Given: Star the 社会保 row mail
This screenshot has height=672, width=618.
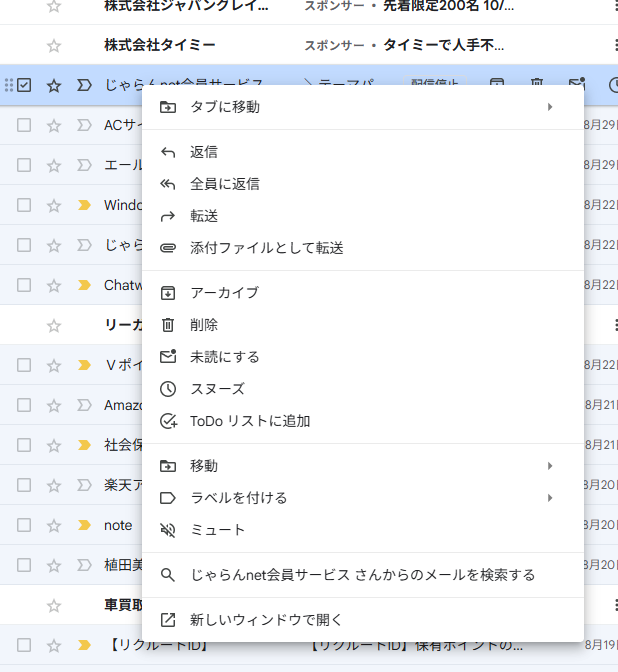Looking at the screenshot, I should [54, 445].
